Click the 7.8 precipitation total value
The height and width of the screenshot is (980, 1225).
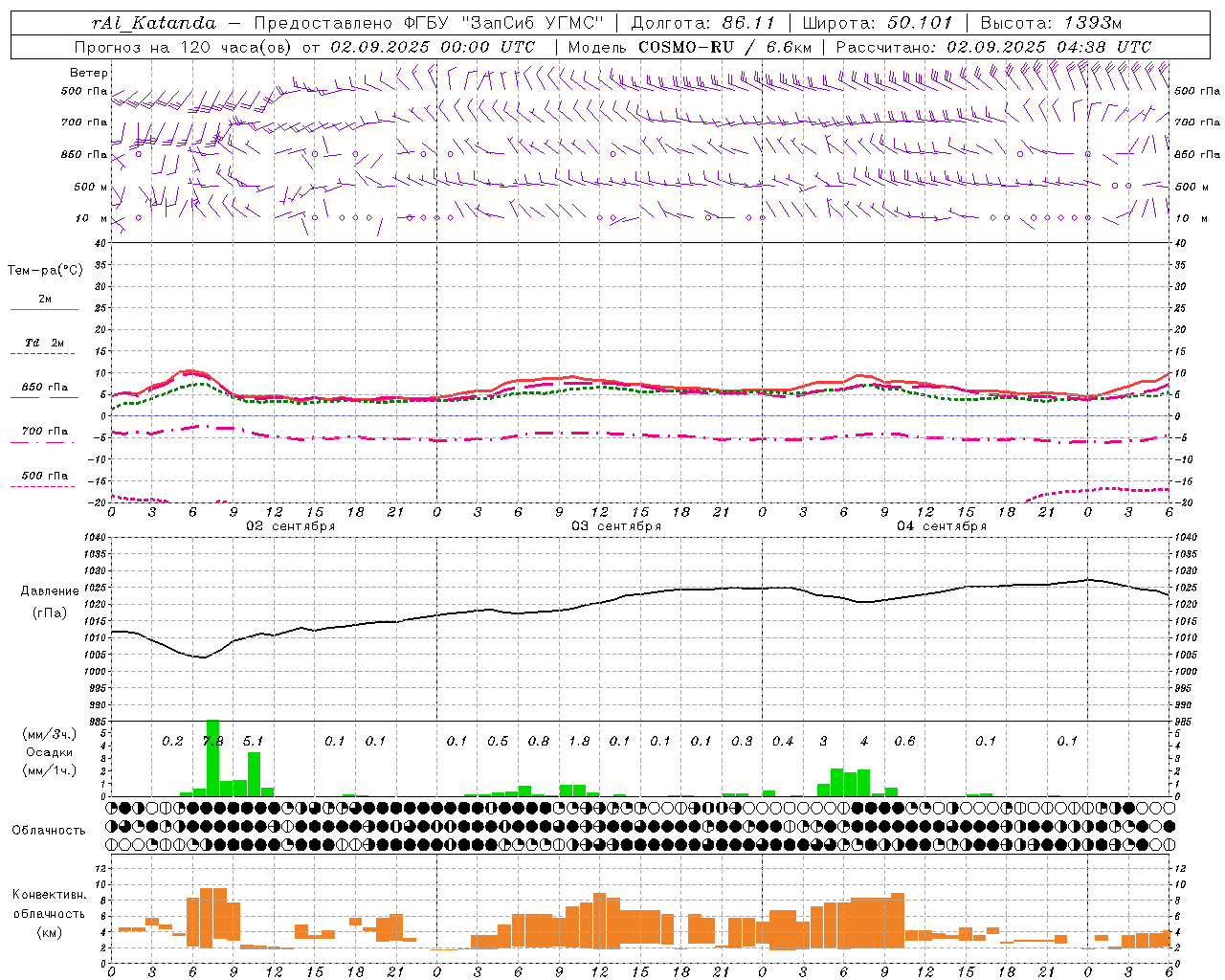[213, 742]
